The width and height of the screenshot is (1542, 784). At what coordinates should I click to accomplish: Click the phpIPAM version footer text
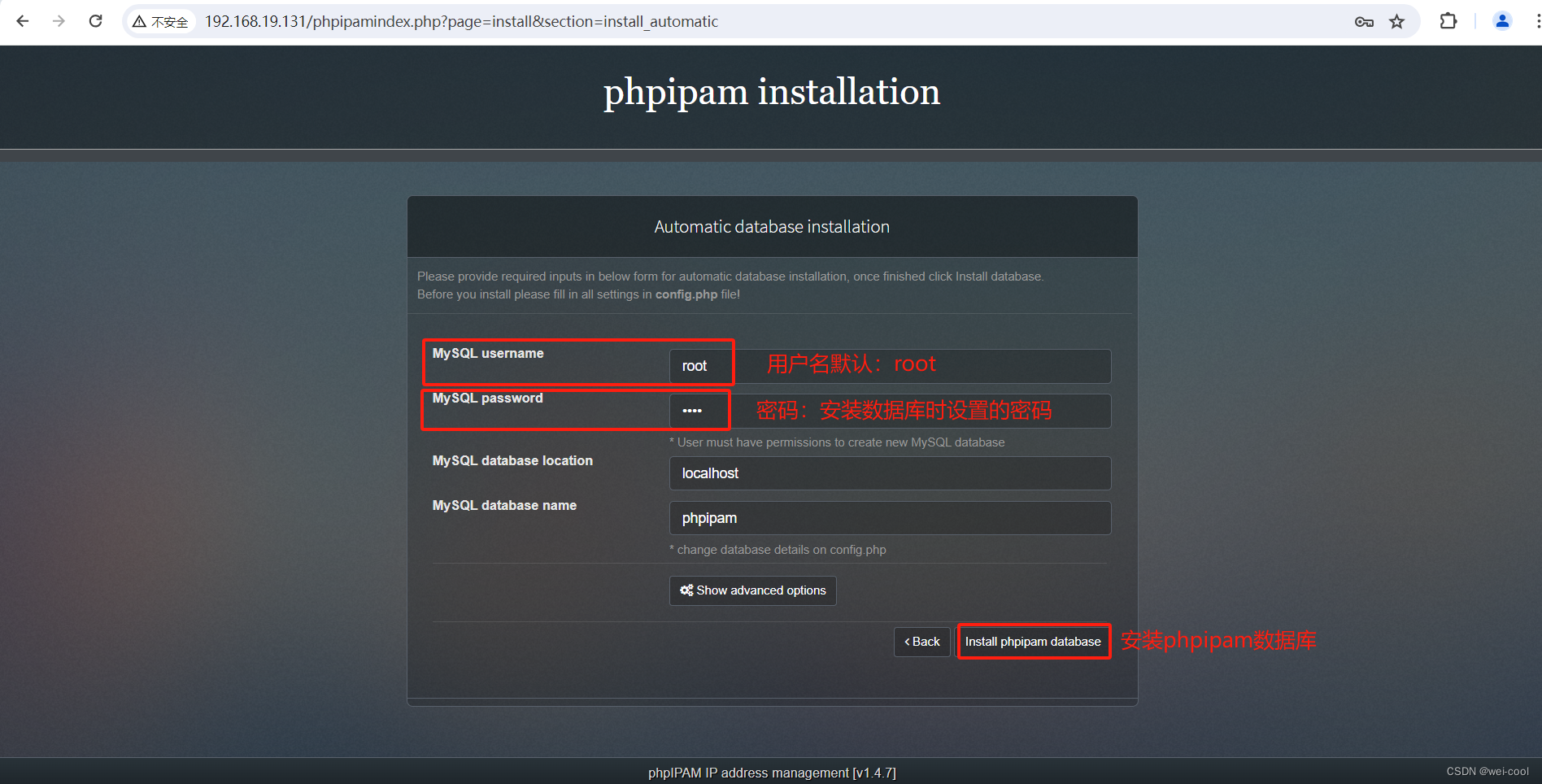click(772, 773)
